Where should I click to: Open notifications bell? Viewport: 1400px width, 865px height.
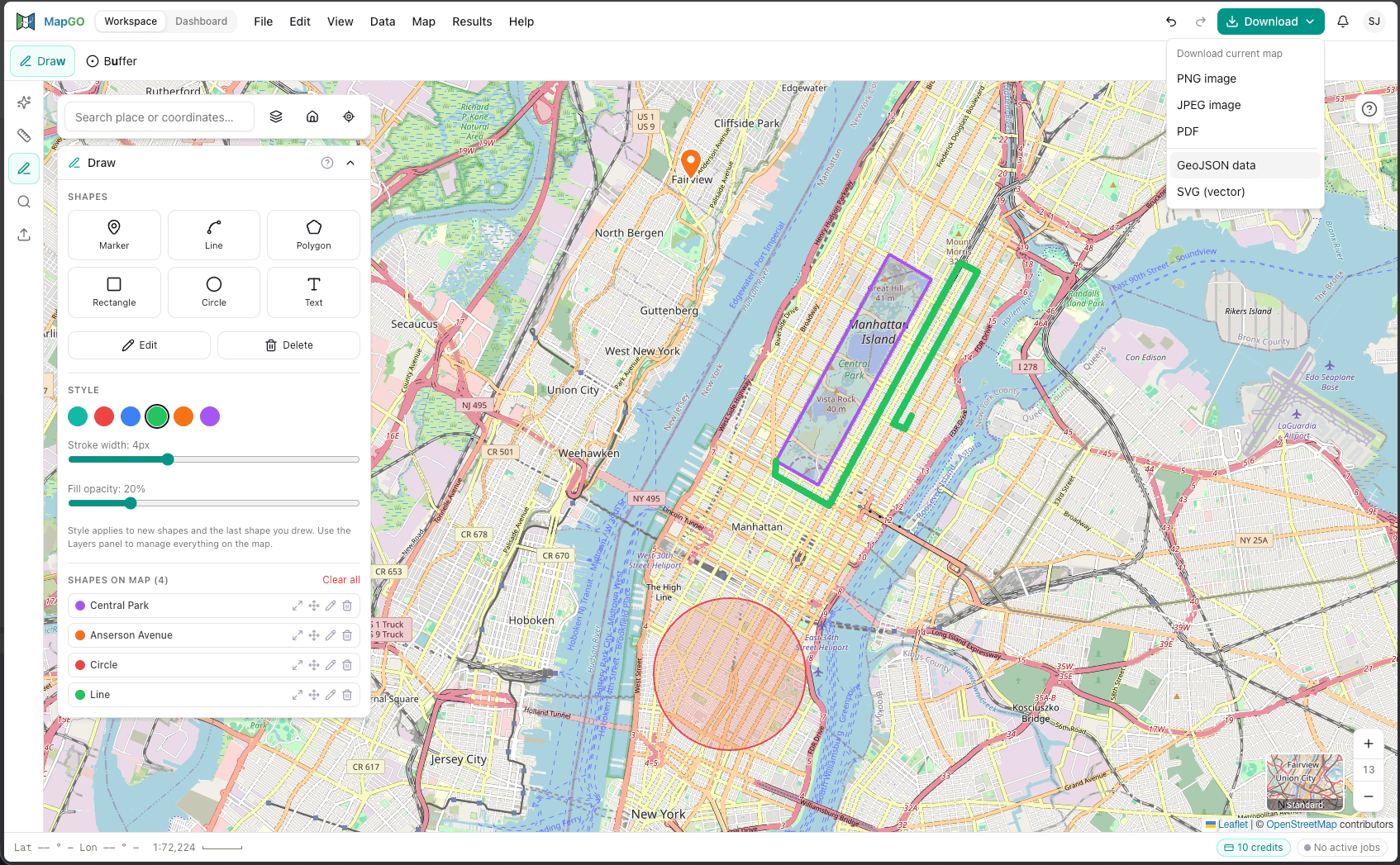pyautogui.click(x=1343, y=21)
